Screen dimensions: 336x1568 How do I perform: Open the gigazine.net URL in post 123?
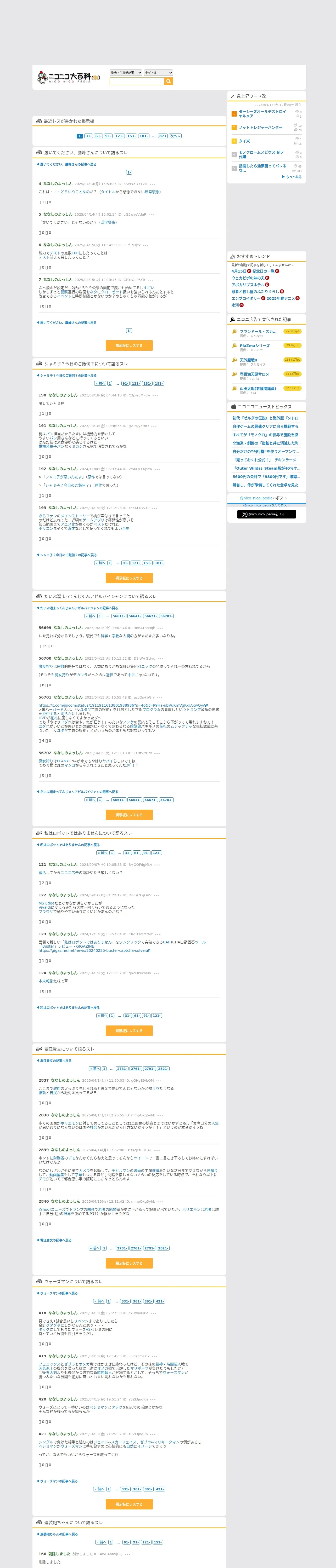coord(94,951)
